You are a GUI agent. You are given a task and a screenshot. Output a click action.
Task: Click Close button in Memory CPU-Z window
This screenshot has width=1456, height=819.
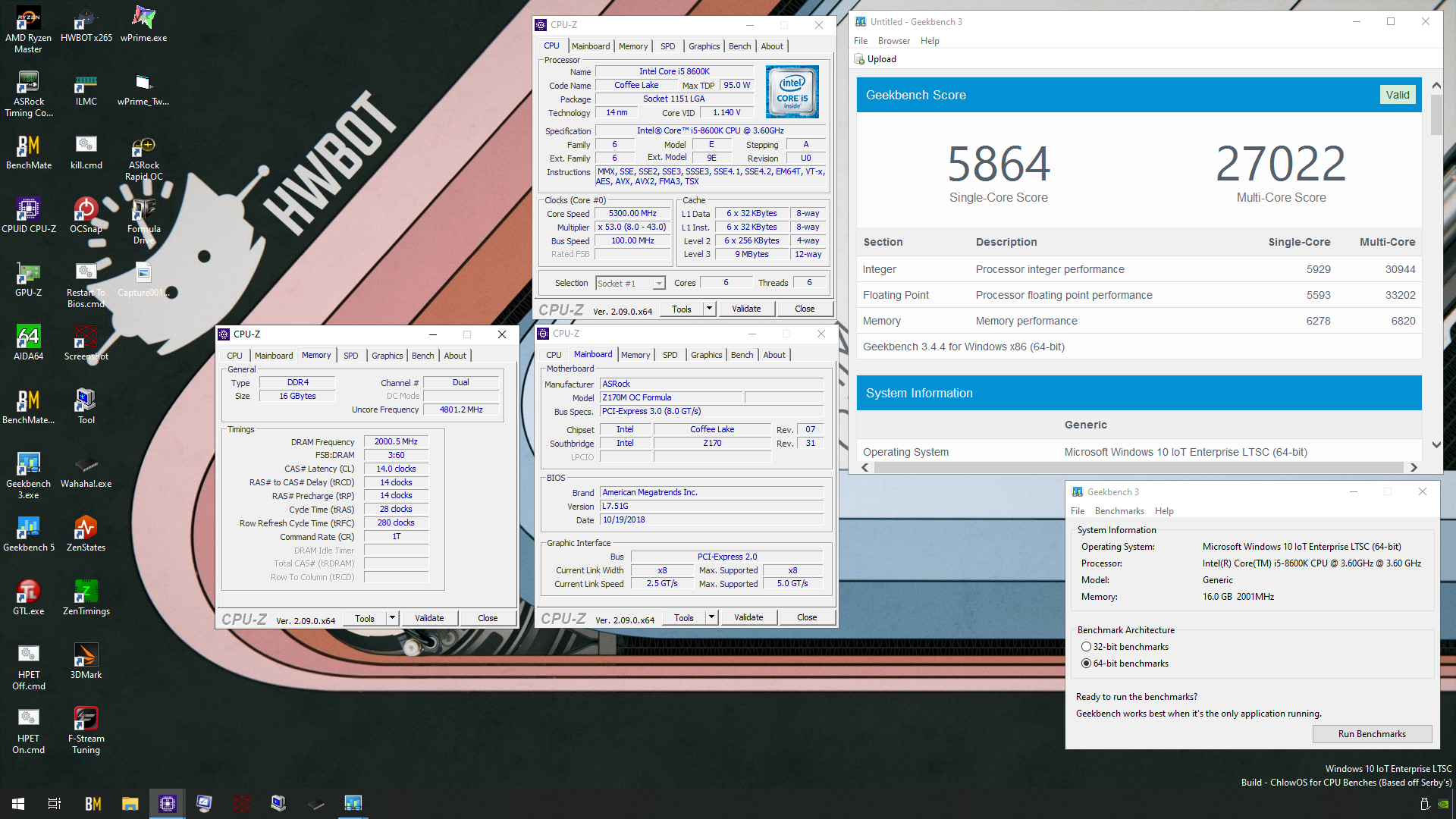pos(488,618)
